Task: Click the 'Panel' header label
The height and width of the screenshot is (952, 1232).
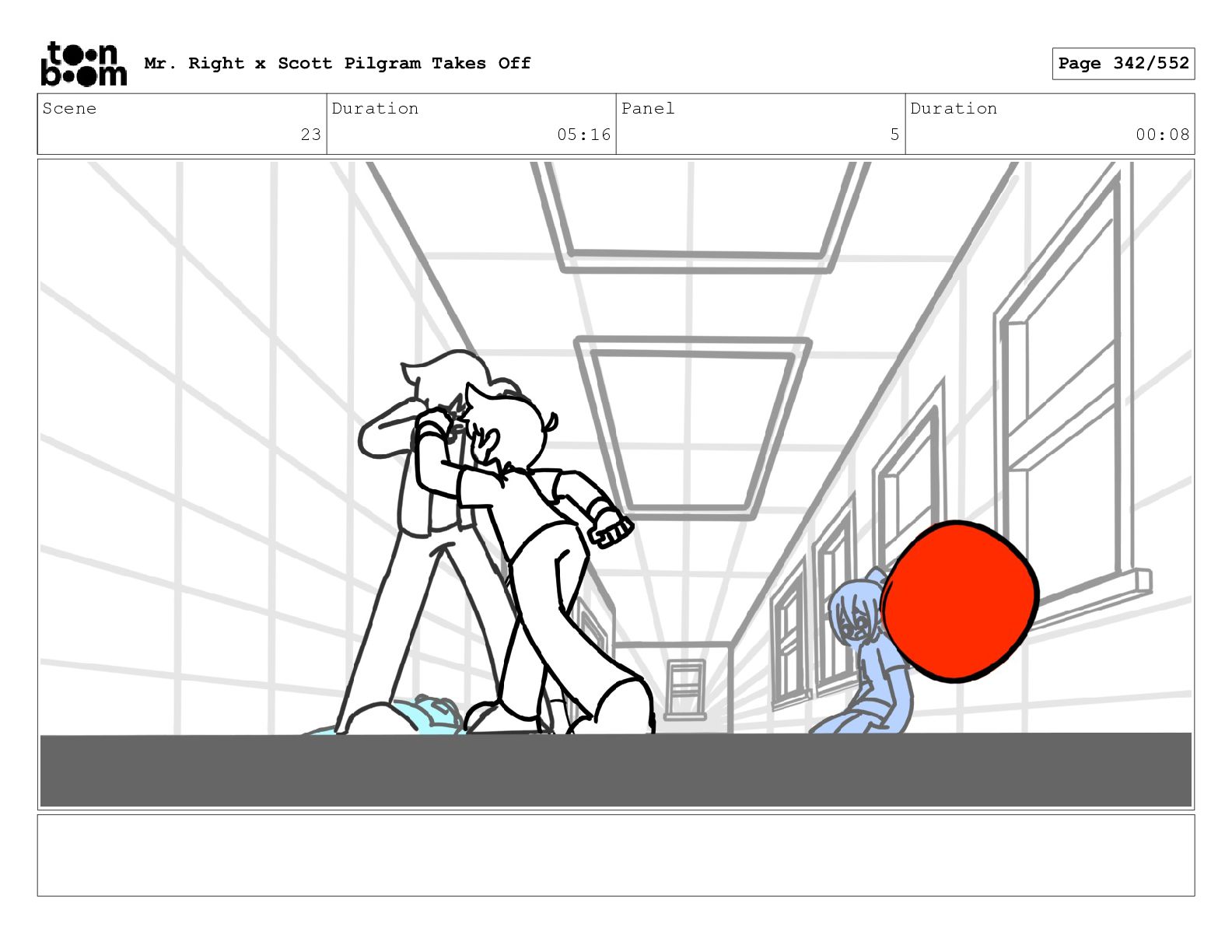Action: click(x=648, y=109)
